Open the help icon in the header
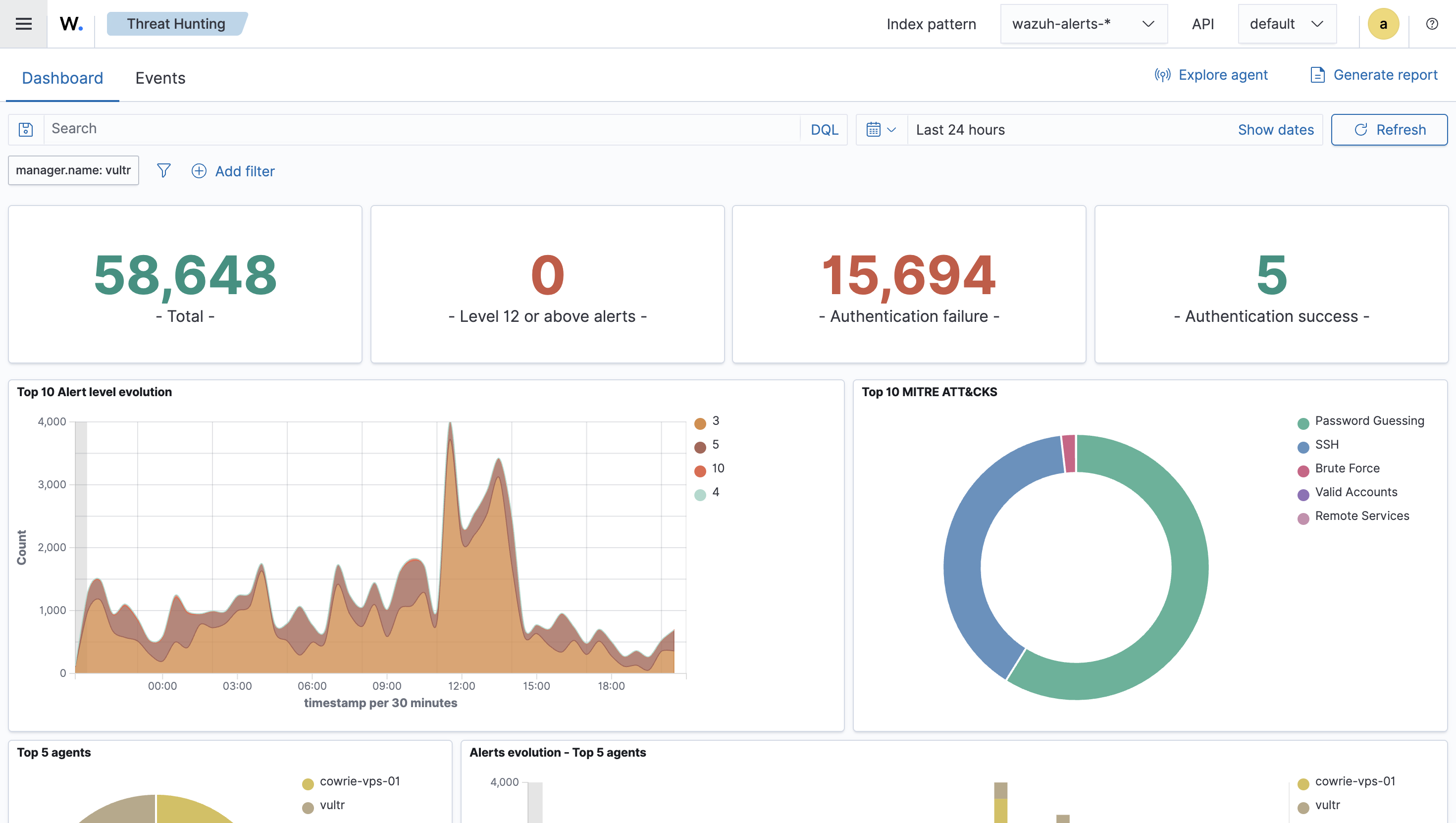Image resolution: width=1456 pixels, height=823 pixels. click(1432, 24)
